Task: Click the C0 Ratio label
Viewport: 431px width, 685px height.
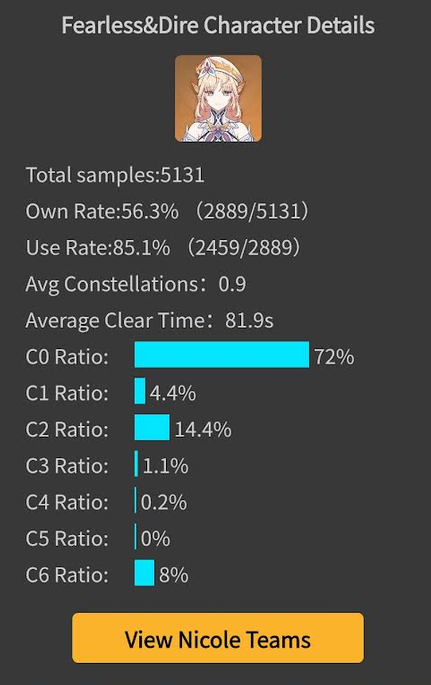Action: click(x=67, y=356)
